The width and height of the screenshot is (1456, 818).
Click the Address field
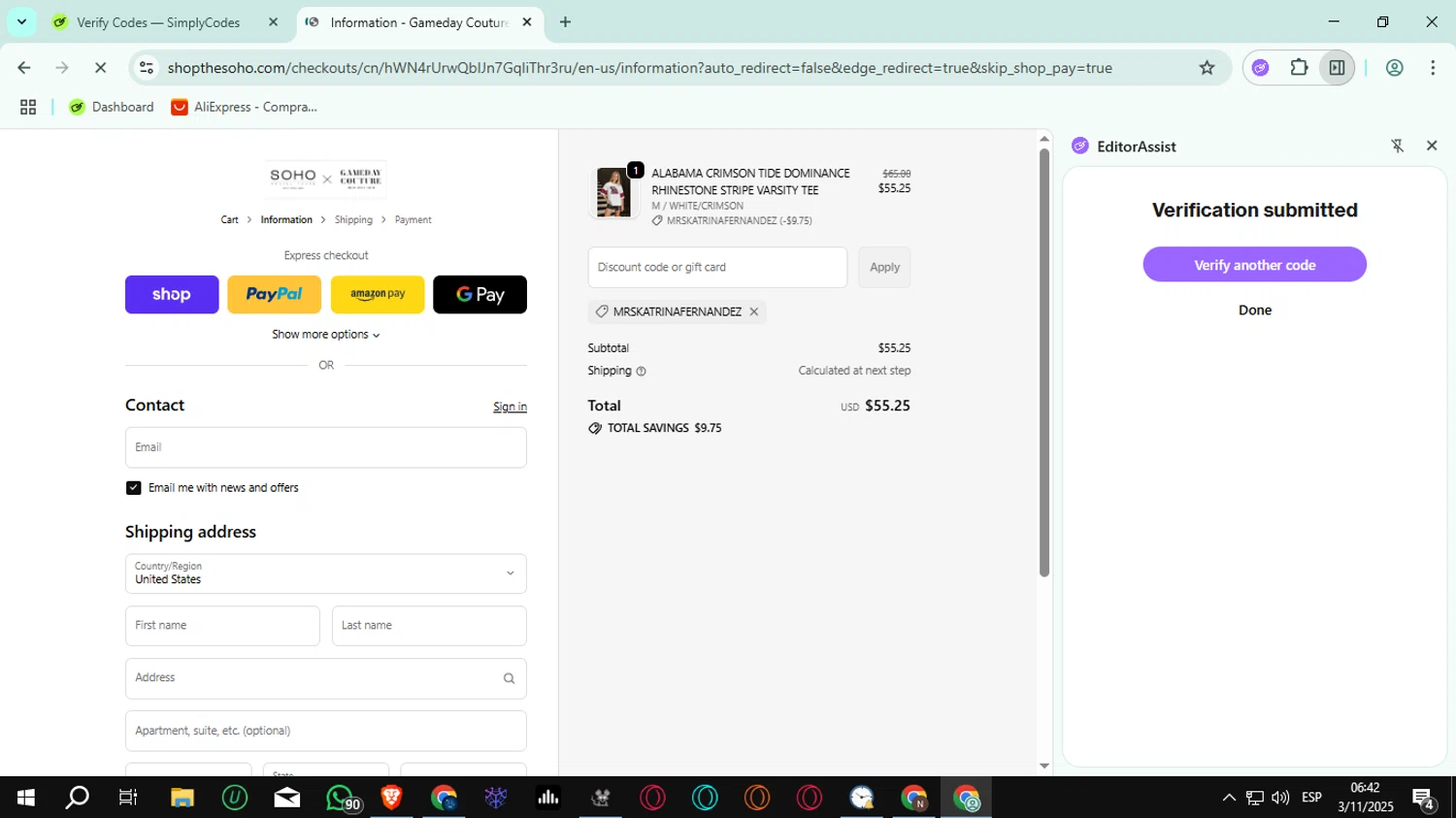tap(326, 678)
